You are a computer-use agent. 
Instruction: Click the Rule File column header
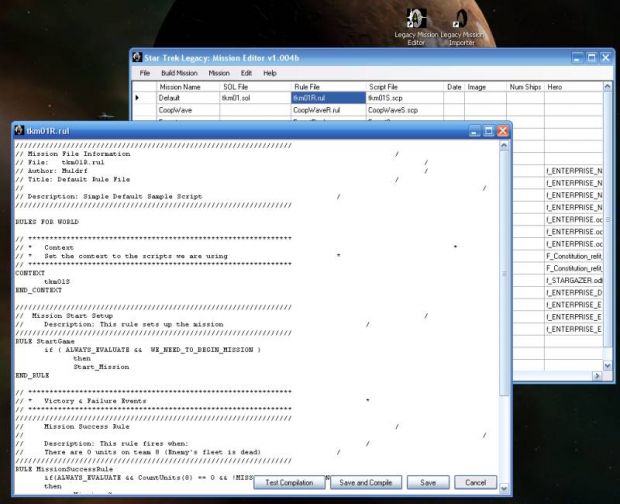pos(328,87)
